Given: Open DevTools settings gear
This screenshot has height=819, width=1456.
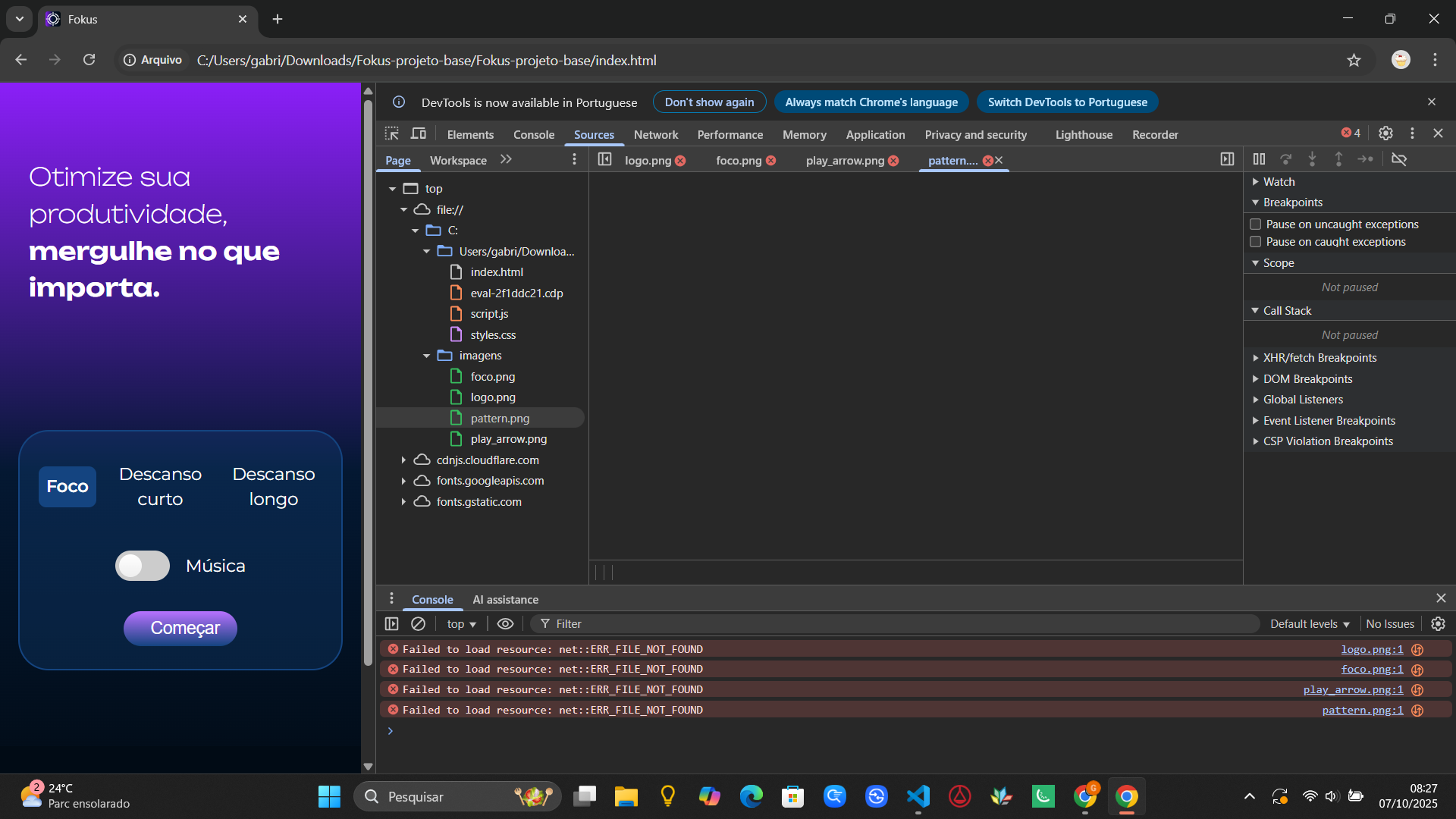Looking at the screenshot, I should coord(1385,133).
